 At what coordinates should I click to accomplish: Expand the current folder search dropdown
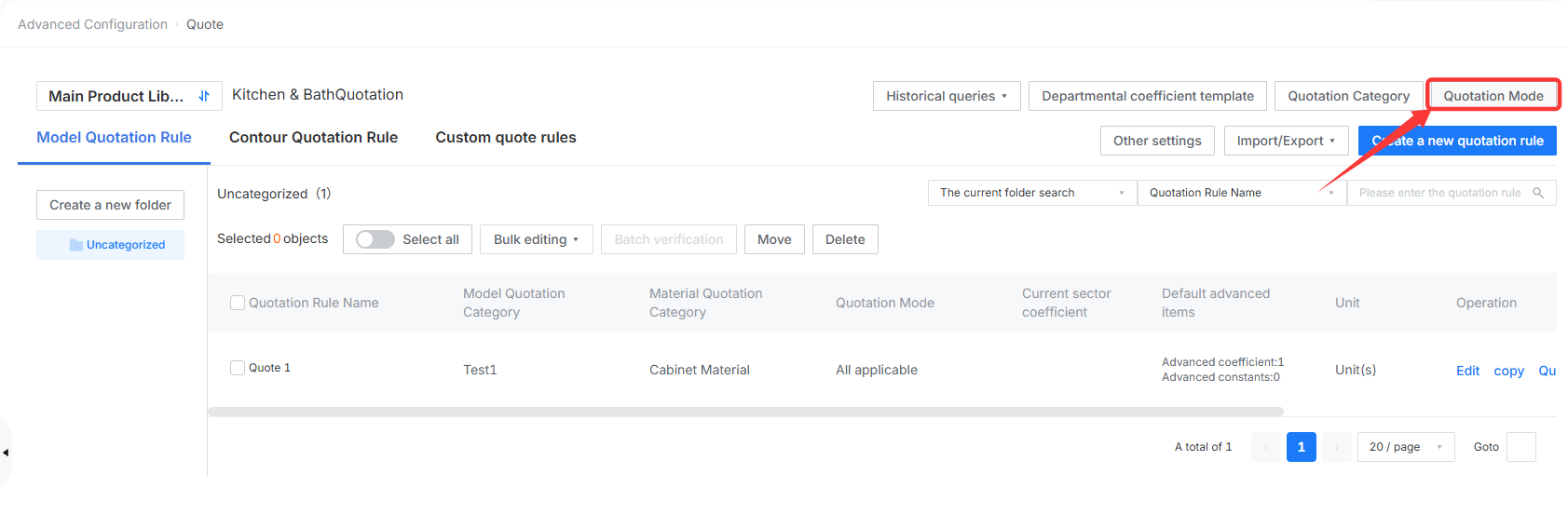(1032, 193)
